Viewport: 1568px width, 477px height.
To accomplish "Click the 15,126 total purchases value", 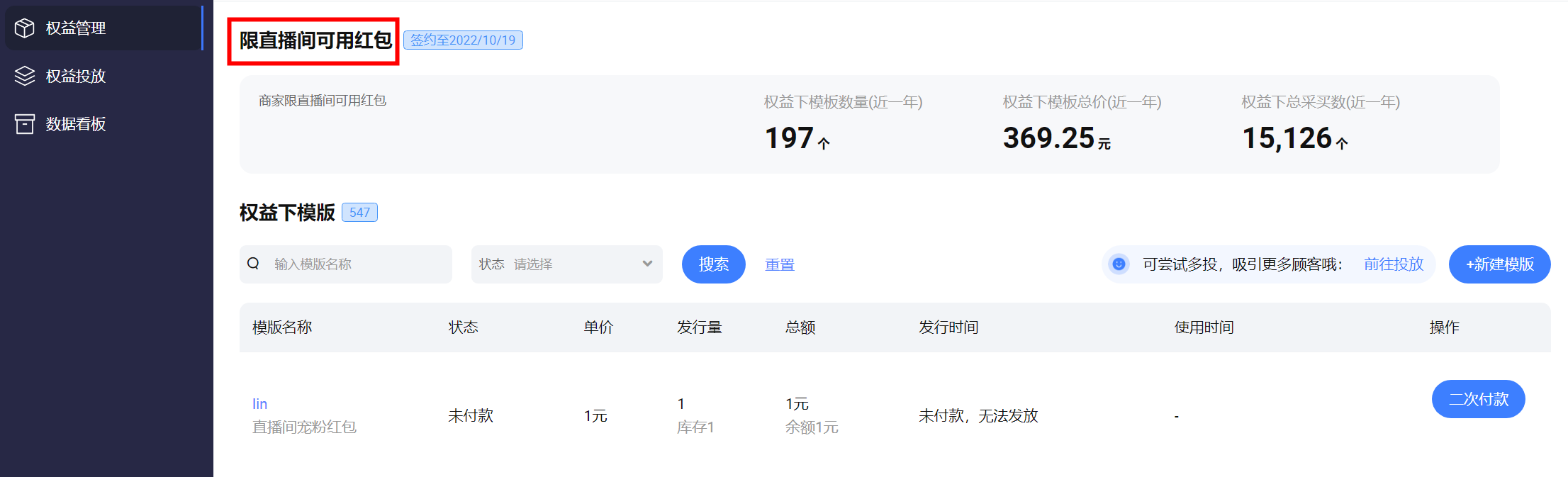I will pyautogui.click(x=1287, y=138).
